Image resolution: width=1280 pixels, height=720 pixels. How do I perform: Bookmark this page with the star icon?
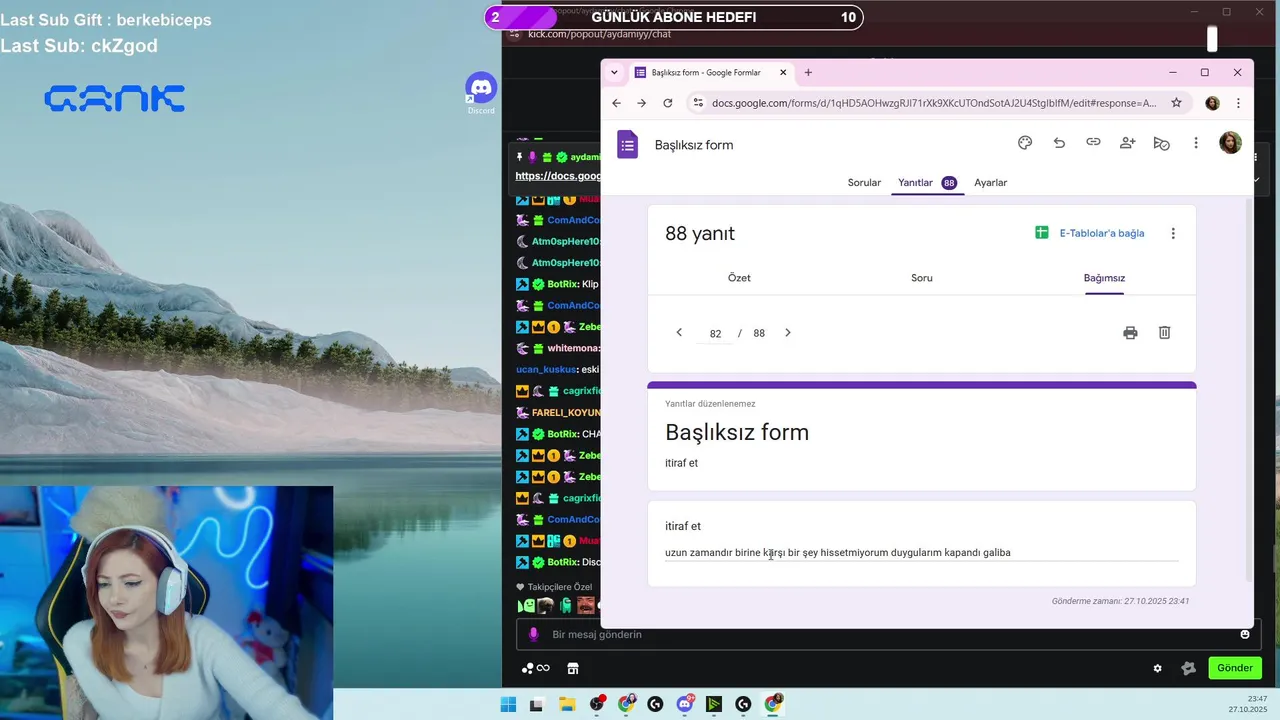(x=1177, y=103)
